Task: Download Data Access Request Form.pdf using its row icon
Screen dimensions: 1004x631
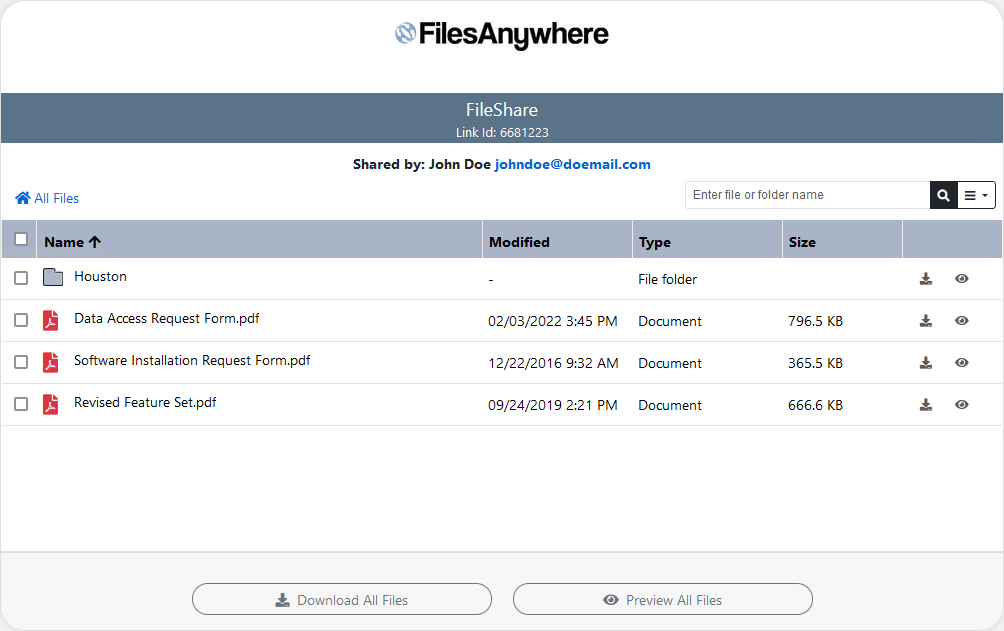Action: (926, 321)
